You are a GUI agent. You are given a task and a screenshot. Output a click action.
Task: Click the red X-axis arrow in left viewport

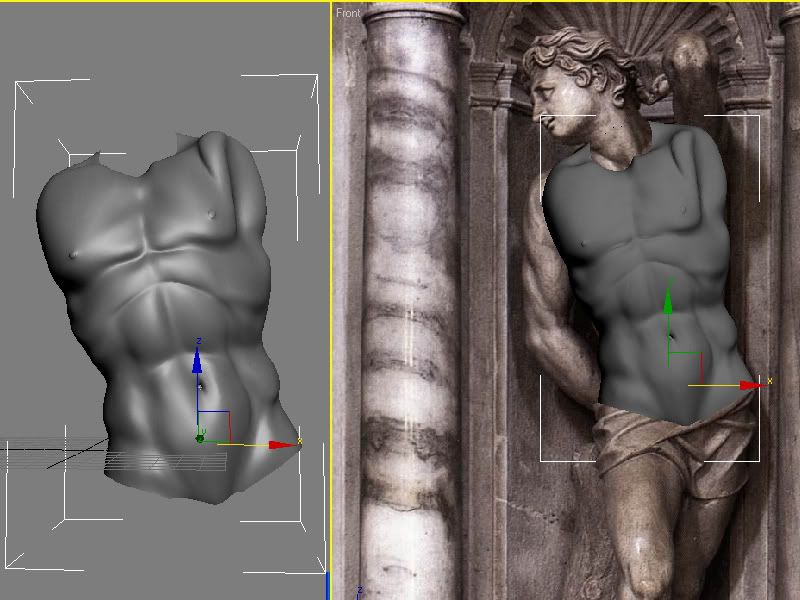[x=283, y=445]
